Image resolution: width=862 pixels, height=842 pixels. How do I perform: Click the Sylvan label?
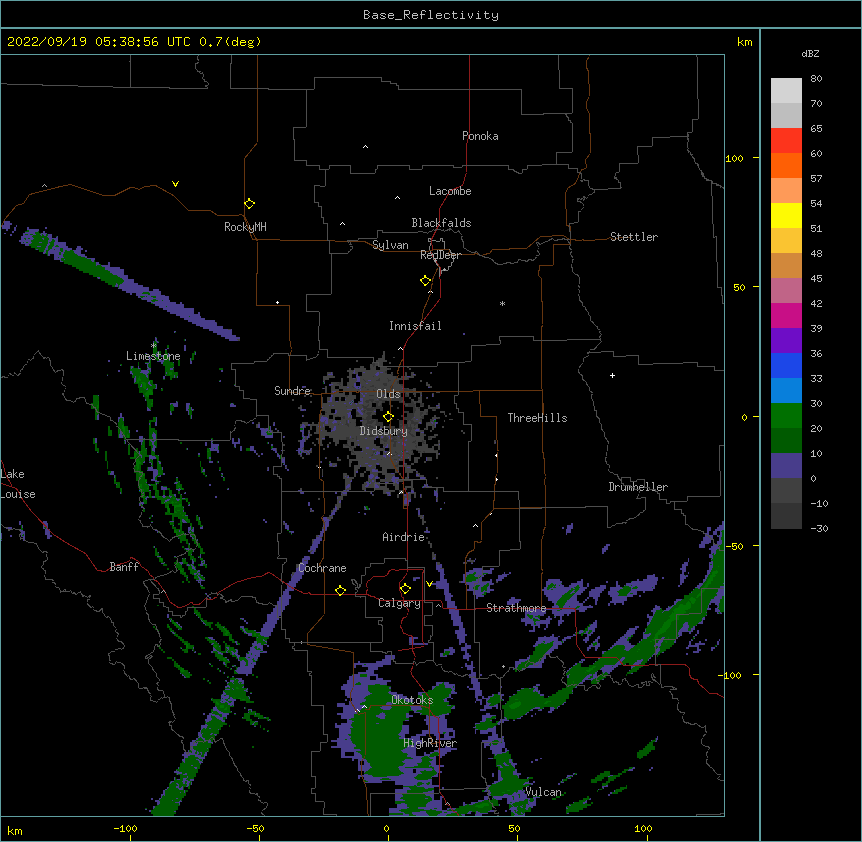pyautogui.click(x=390, y=245)
